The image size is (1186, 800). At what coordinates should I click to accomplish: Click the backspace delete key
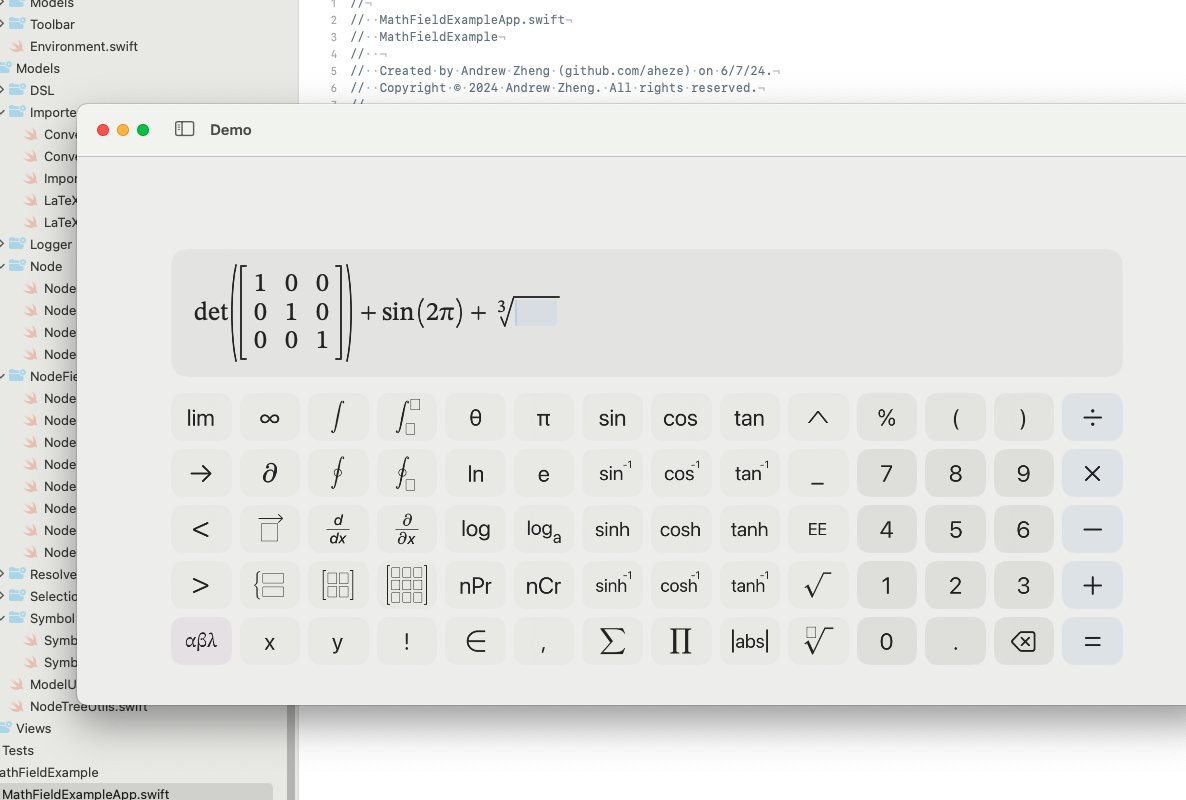pyautogui.click(x=1023, y=641)
